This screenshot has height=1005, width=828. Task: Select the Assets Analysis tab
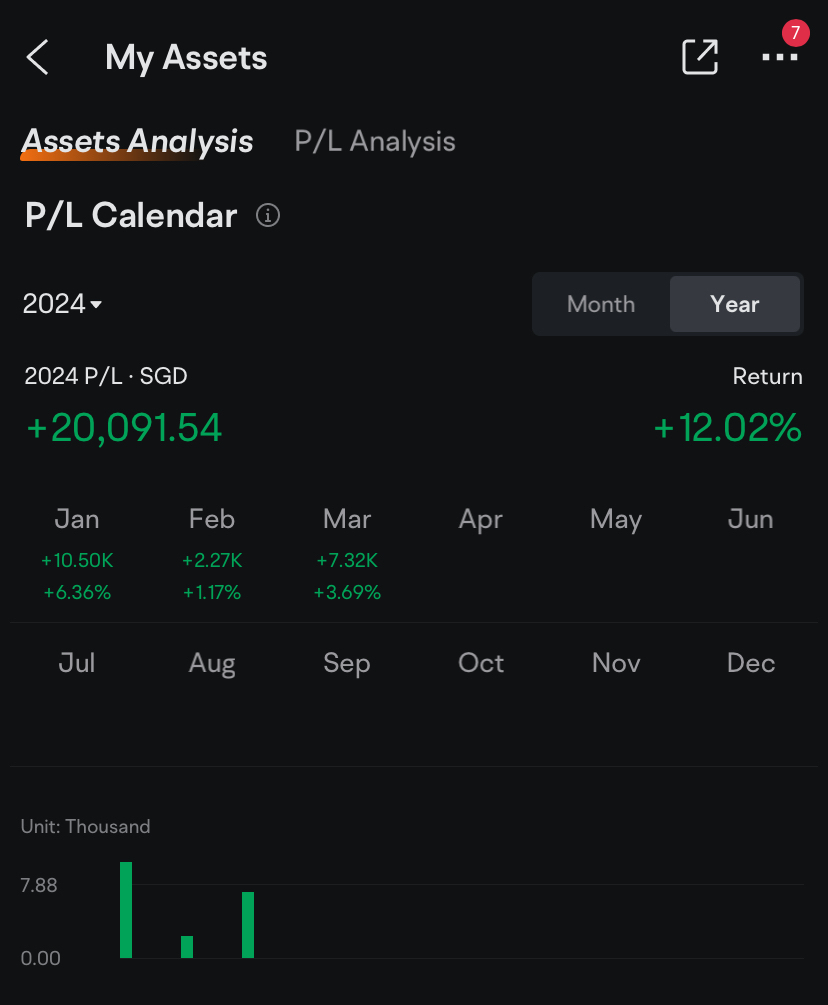coord(137,142)
